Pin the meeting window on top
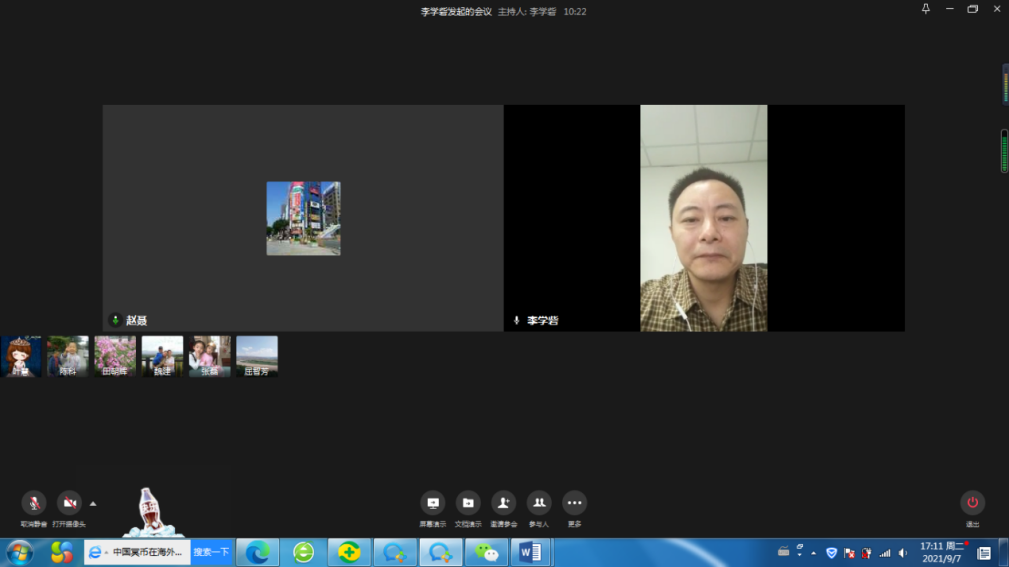This screenshot has height=567, width=1009. pos(925,9)
